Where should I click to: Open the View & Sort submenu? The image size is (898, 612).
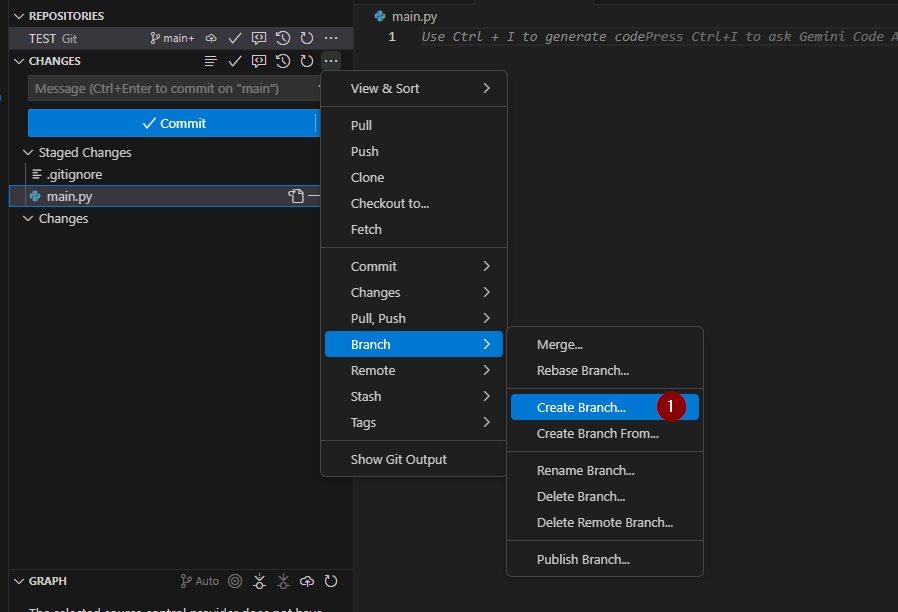coord(413,89)
